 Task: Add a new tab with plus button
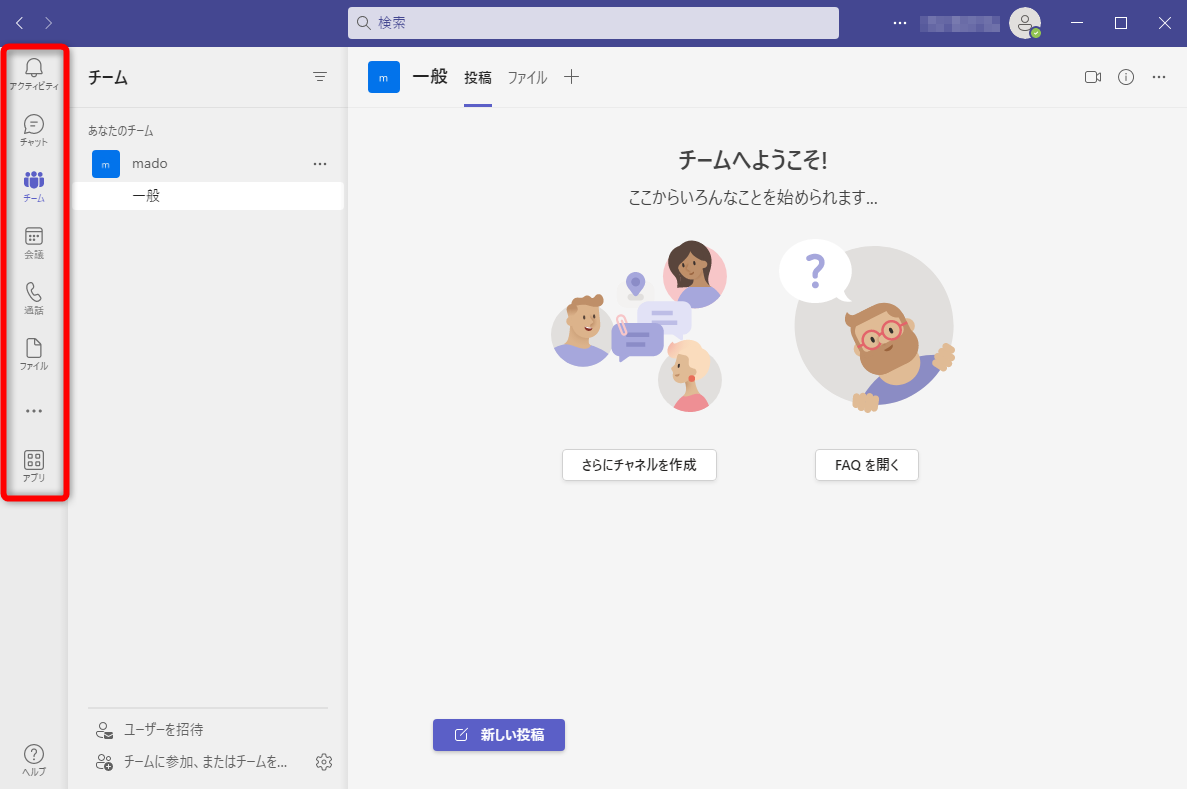571,76
